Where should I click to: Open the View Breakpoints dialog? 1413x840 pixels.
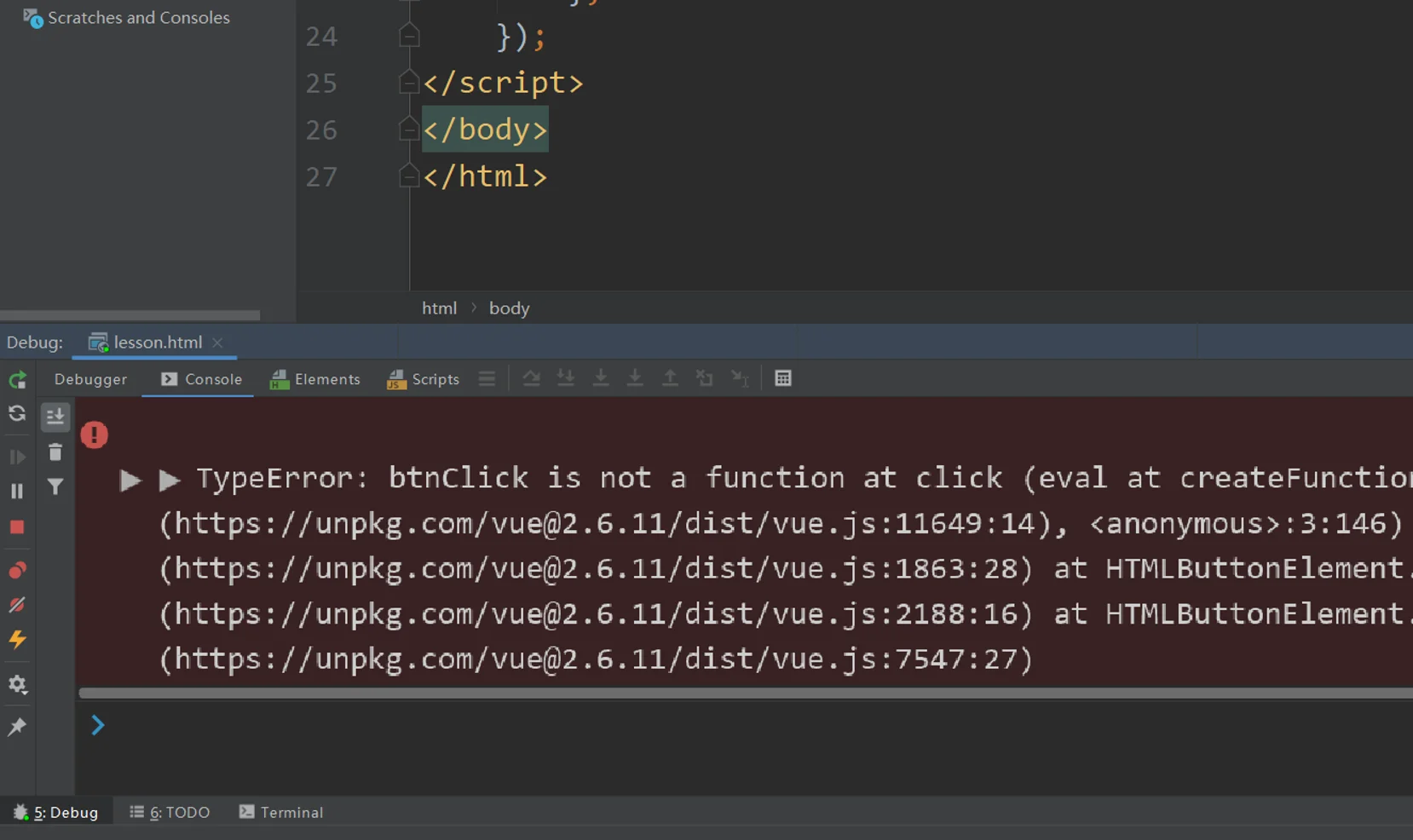17,570
